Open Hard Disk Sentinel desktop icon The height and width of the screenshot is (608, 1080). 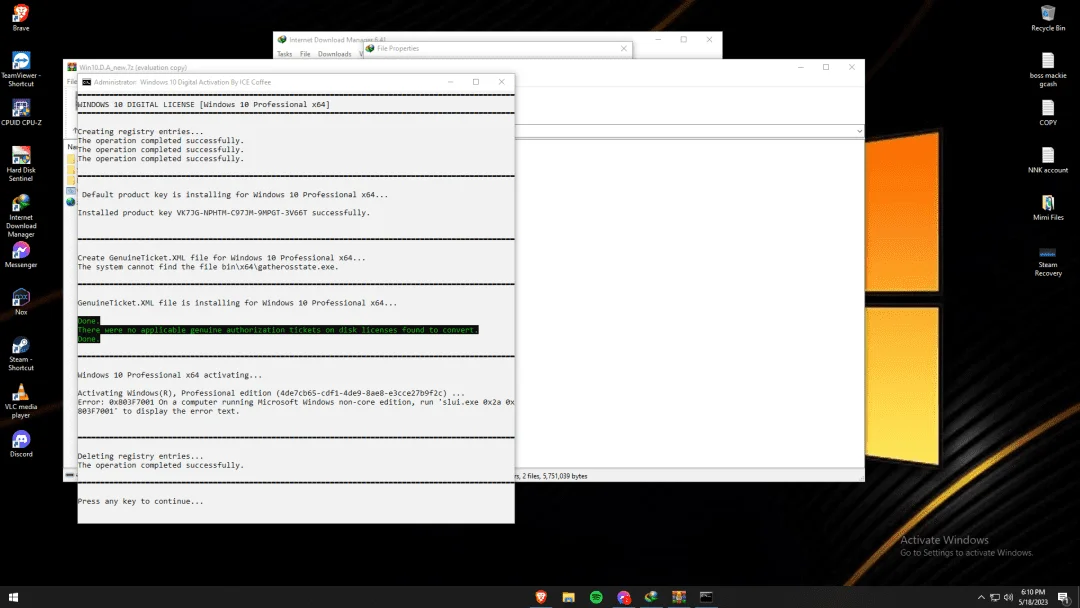click(21, 164)
